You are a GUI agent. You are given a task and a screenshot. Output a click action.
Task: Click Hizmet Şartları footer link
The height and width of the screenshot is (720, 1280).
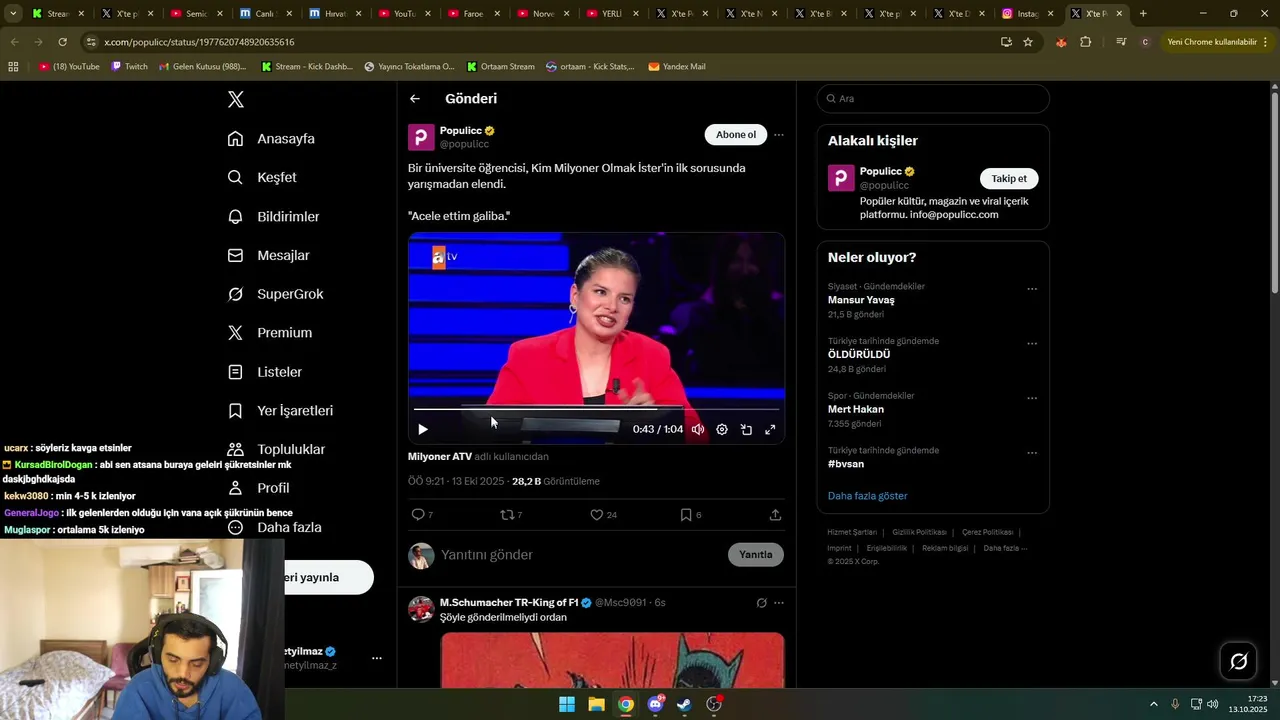pyautogui.click(x=852, y=532)
